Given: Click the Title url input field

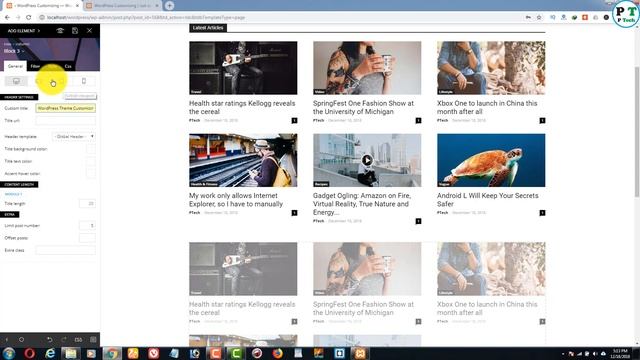Looking at the screenshot, I should pyautogui.click(x=66, y=120).
